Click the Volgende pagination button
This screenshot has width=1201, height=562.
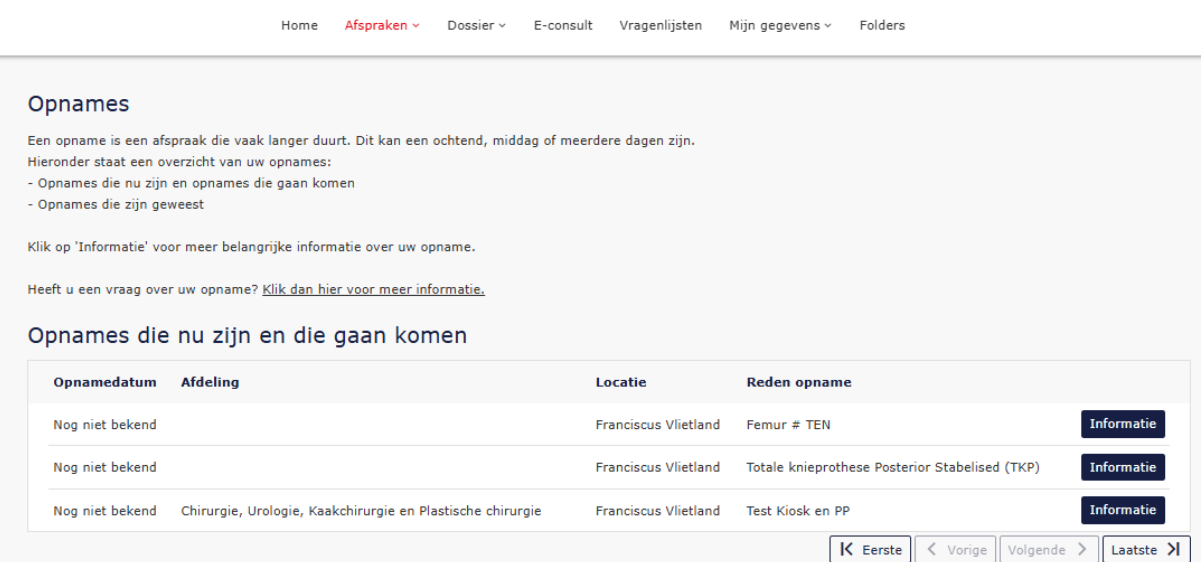click(x=1047, y=550)
